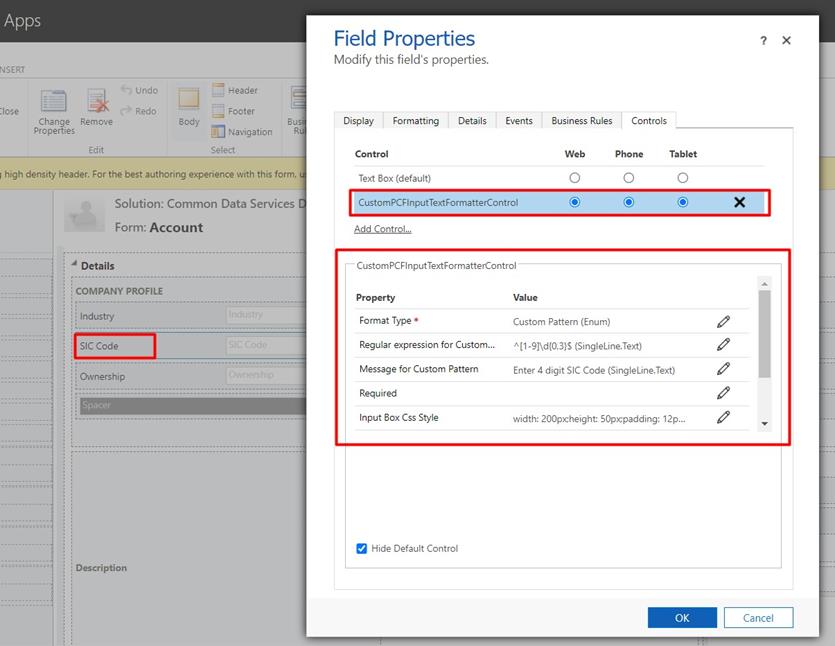Select Phone radio for Text Box (default)
This screenshot has height=646, width=835.
click(629, 177)
